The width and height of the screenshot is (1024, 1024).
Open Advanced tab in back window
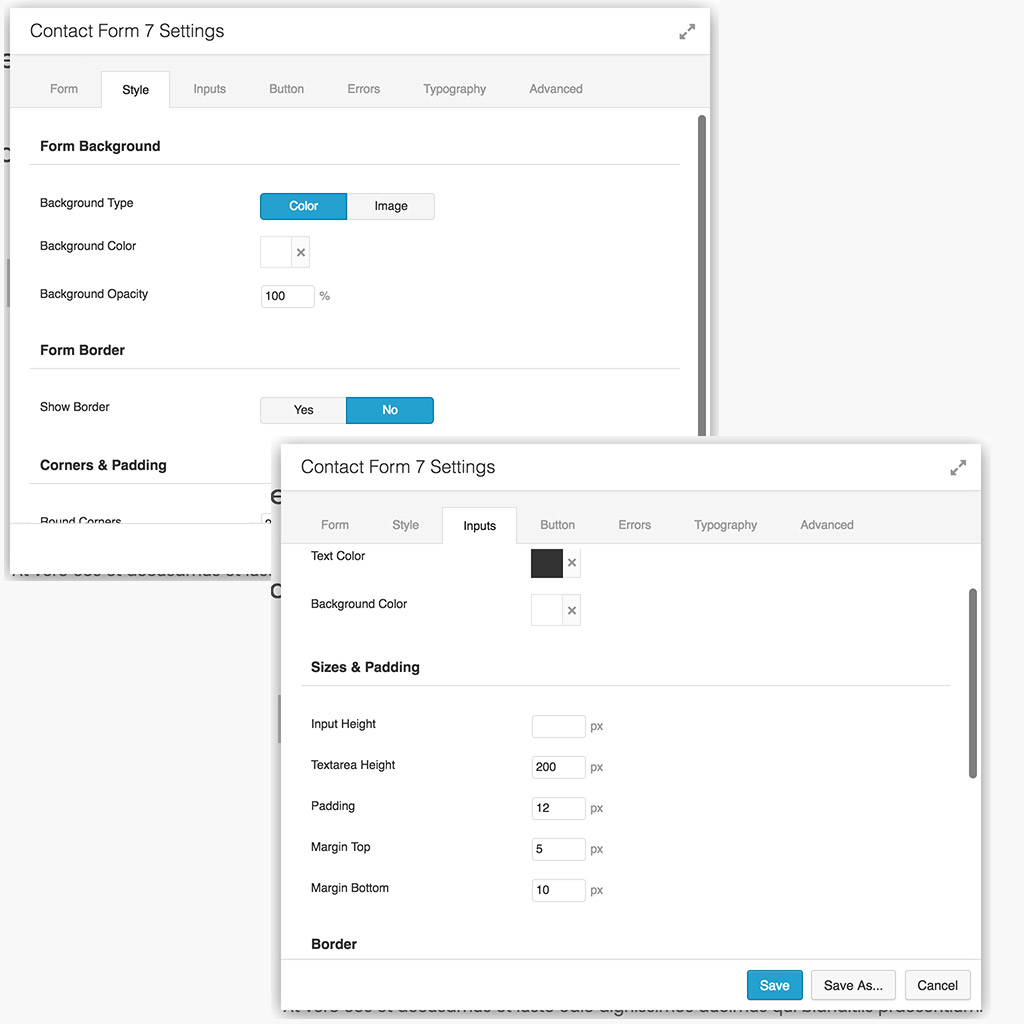(x=556, y=89)
